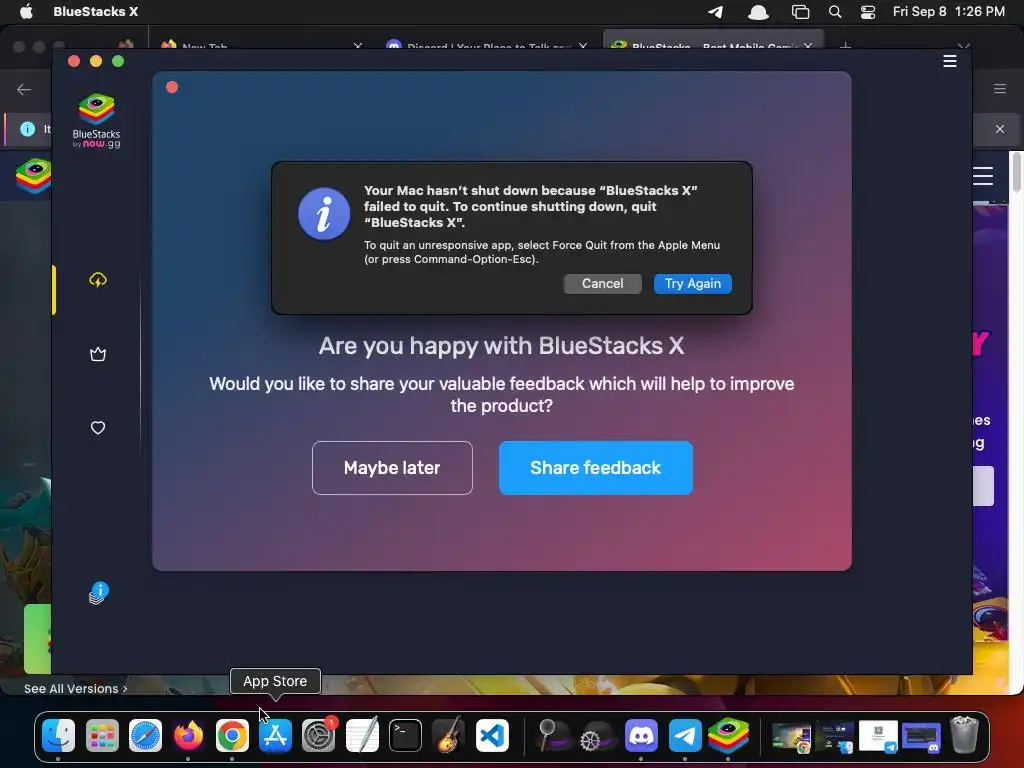
Task: Close the feedback popup with the red dot
Action: pyautogui.click(x=172, y=87)
